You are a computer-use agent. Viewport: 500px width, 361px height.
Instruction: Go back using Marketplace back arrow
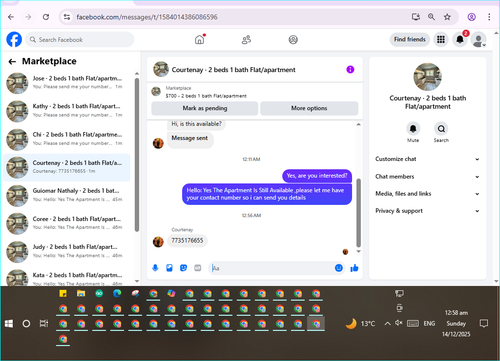12,61
